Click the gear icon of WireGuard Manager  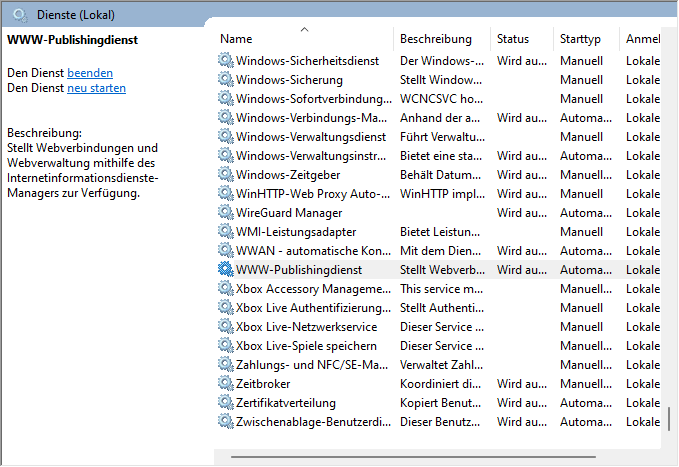pyautogui.click(x=226, y=212)
